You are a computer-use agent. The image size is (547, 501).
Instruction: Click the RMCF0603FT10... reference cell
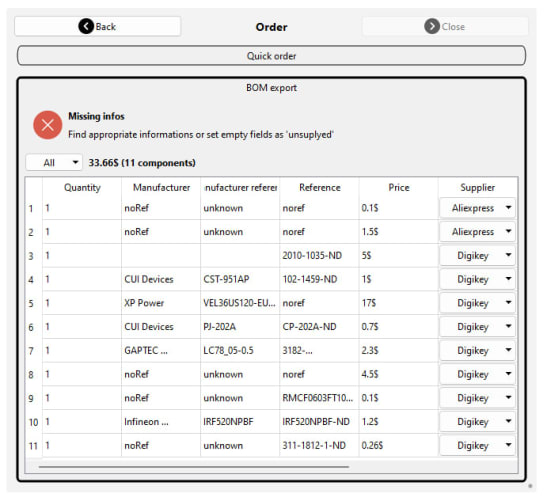(x=320, y=398)
